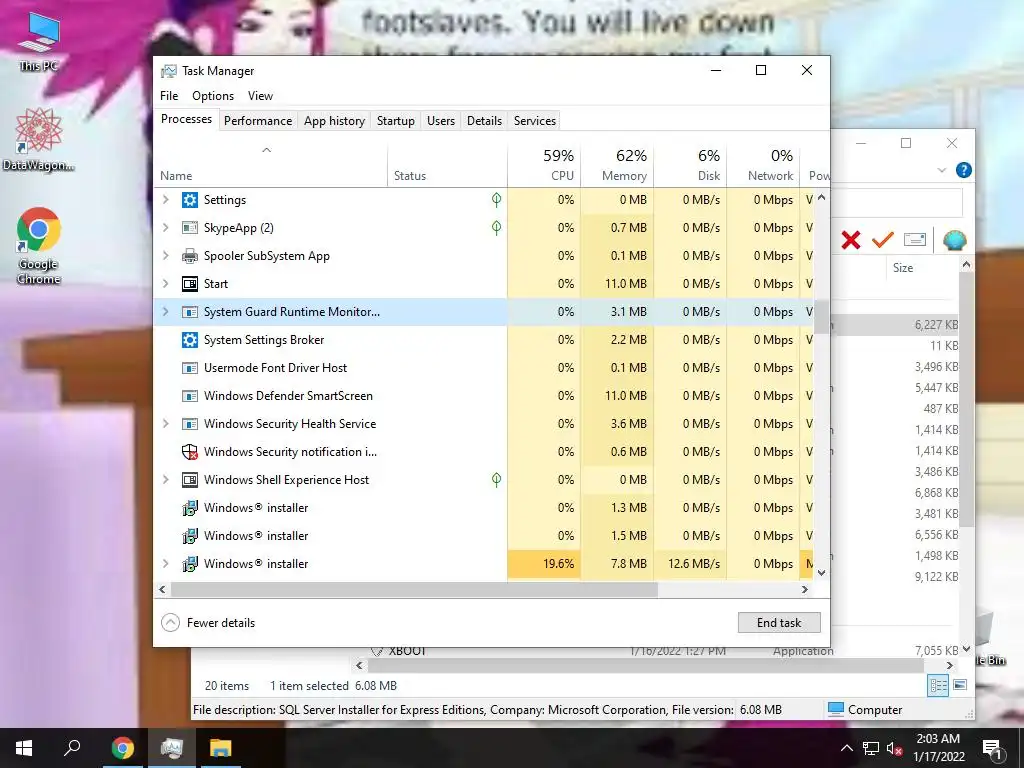Click the blue help question mark icon
This screenshot has height=768, width=1024.
[x=963, y=170]
